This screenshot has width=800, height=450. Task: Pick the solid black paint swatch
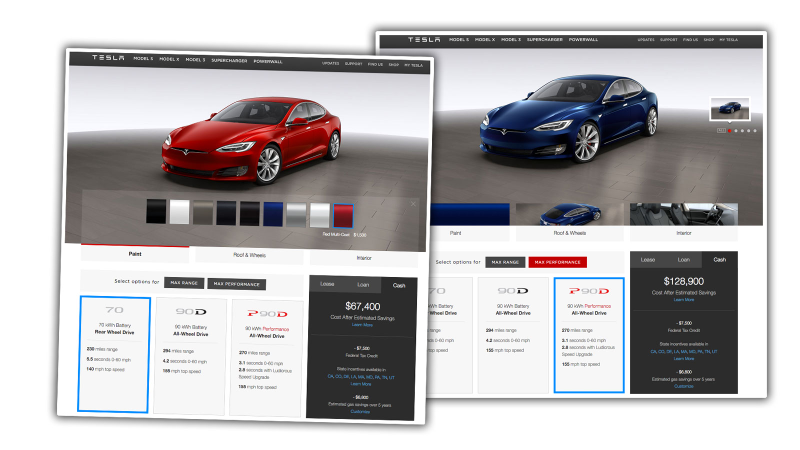point(156,212)
